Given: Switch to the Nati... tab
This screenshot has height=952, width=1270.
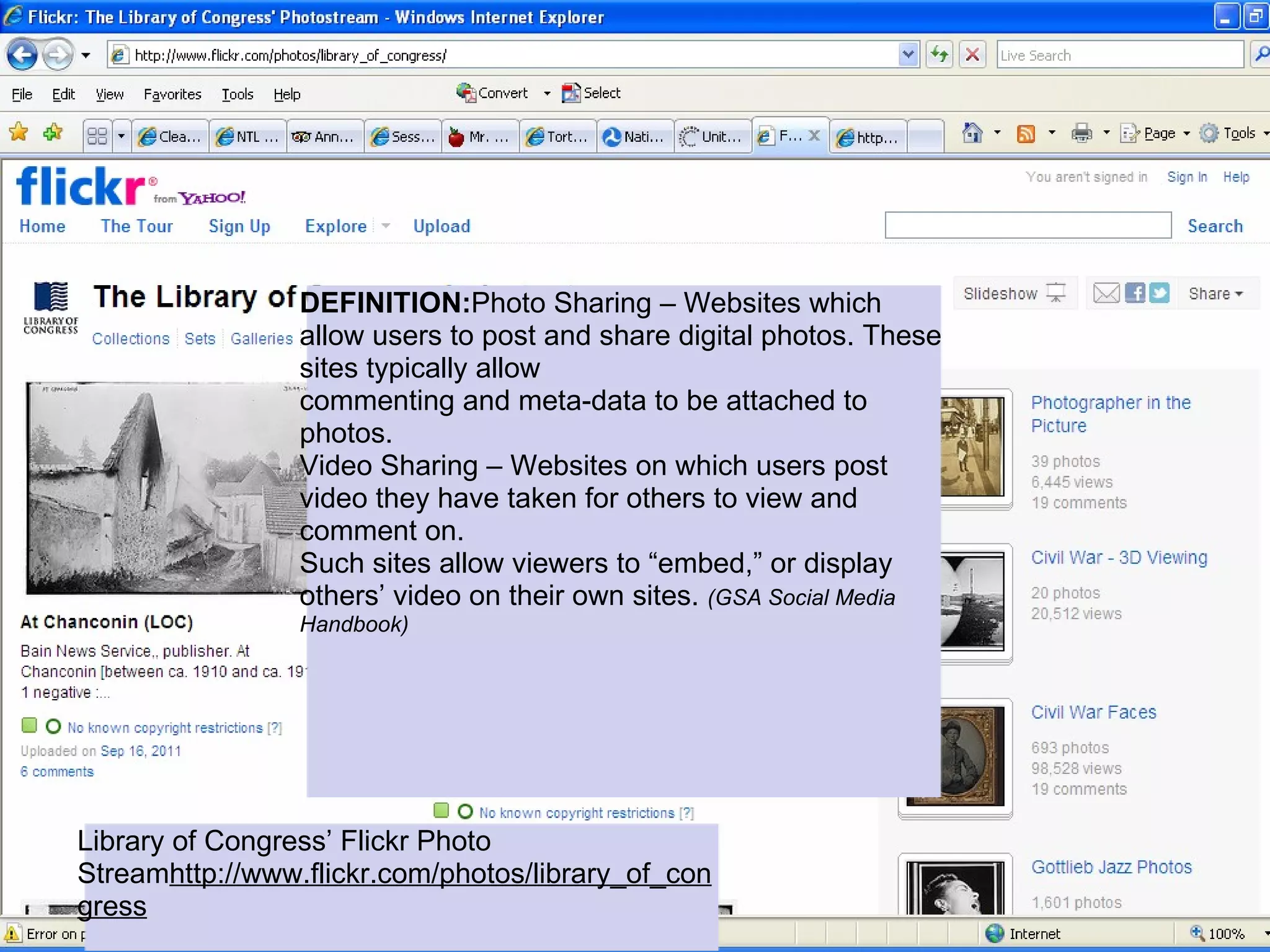Looking at the screenshot, I should [x=635, y=136].
